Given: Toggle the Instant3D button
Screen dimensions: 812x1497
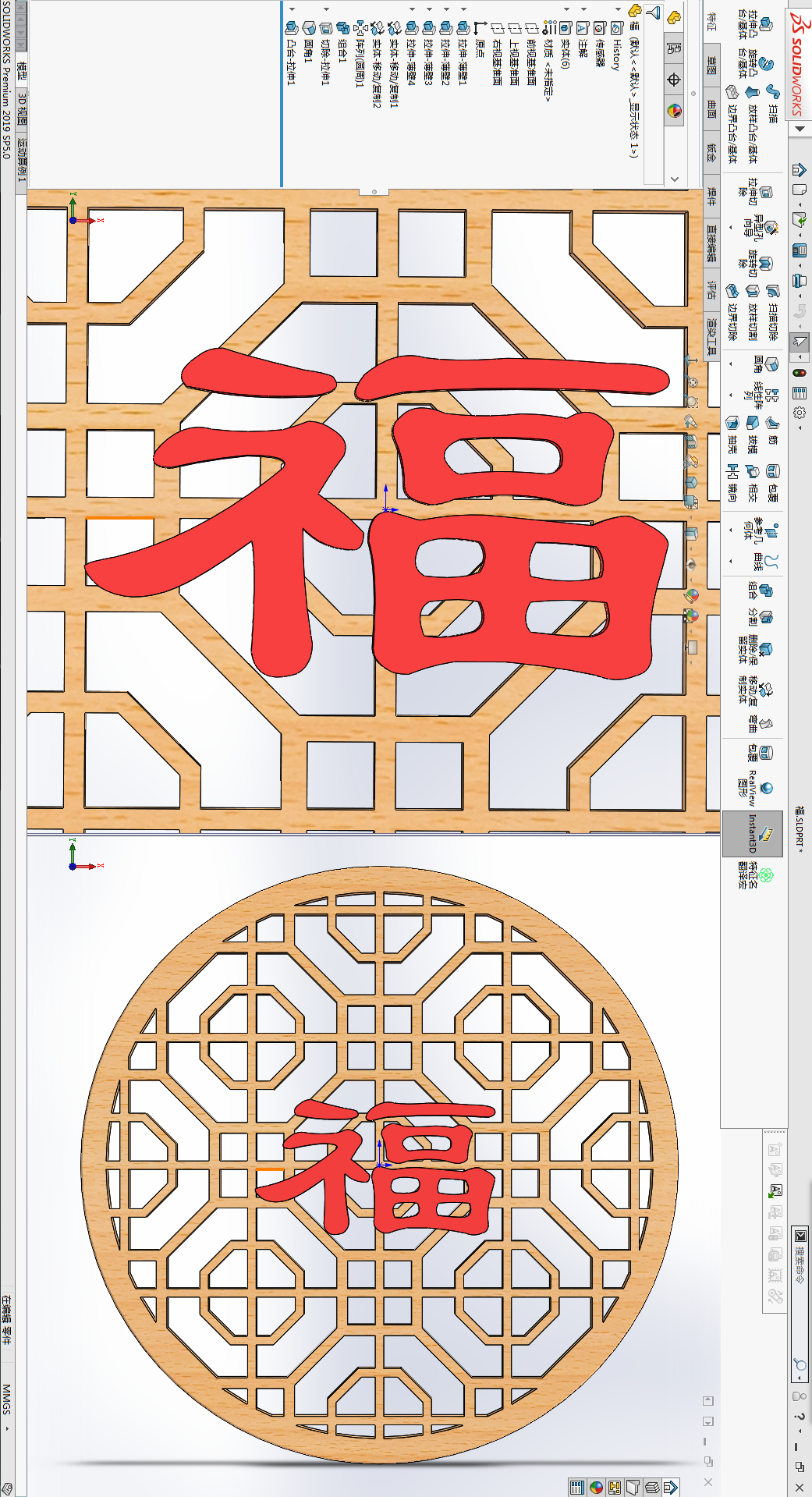Looking at the screenshot, I should [753, 833].
